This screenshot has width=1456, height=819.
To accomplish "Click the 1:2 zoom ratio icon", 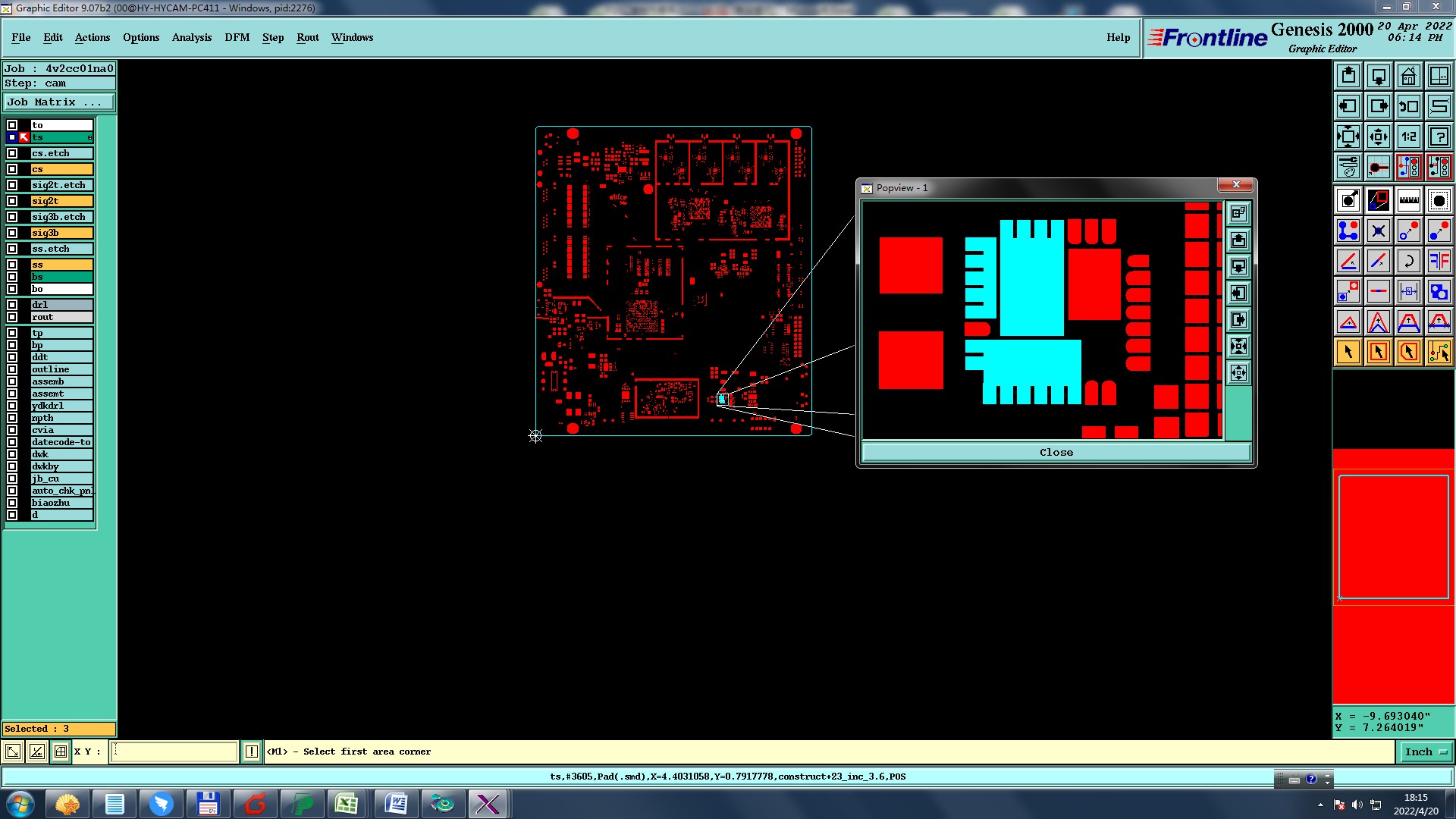I will click(1408, 136).
